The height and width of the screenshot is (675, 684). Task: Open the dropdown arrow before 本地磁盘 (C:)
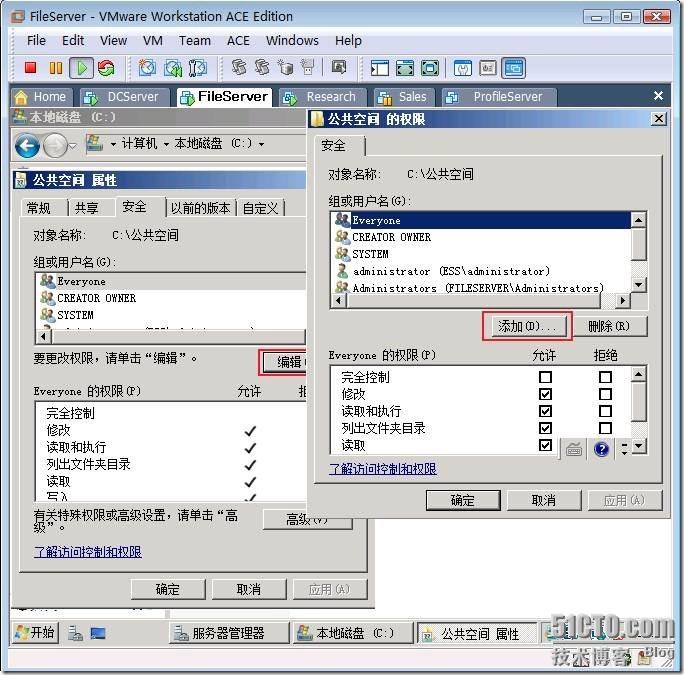click(166, 144)
